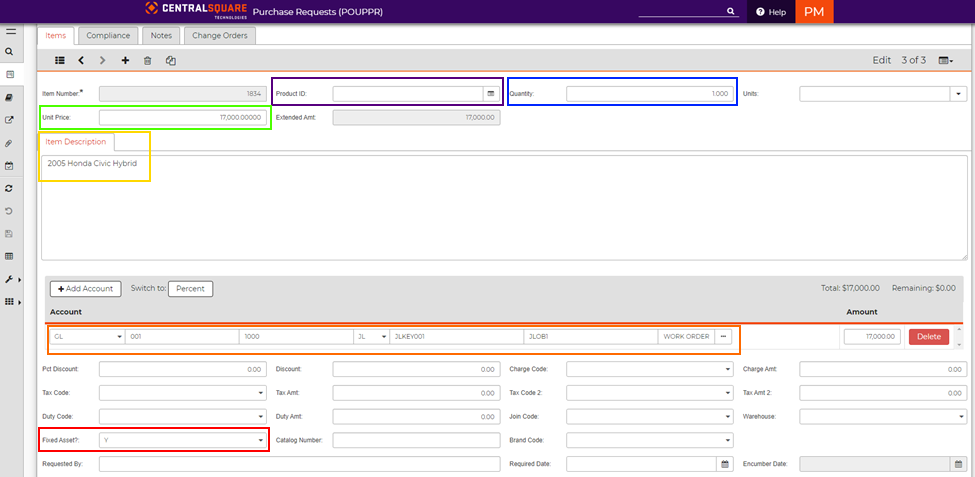Switch to the Compliance tab
The width and height of the screenshot is (975, 477).
[108, 35]
